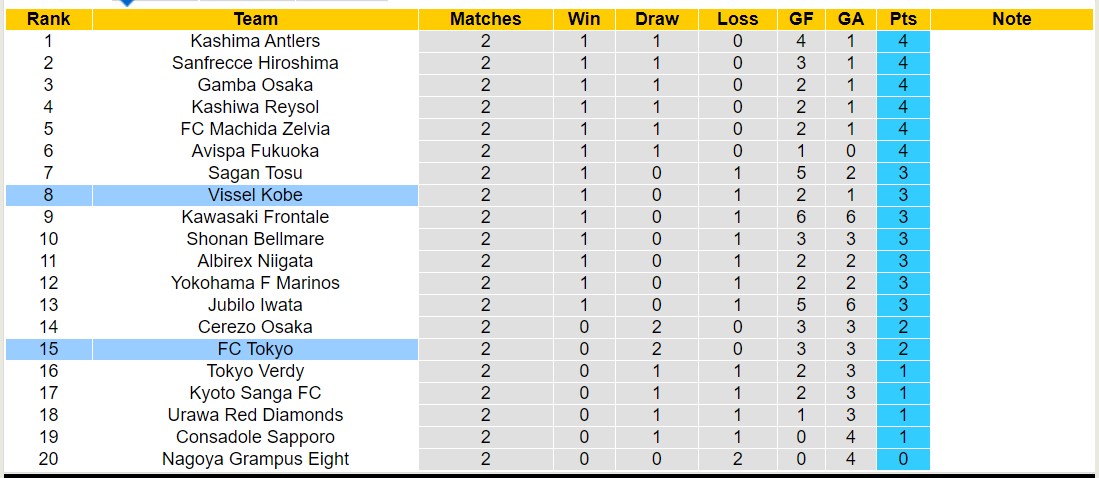Click the Sanfrecce Hiroshima team name
The image size is (1099, 478).
255,63
